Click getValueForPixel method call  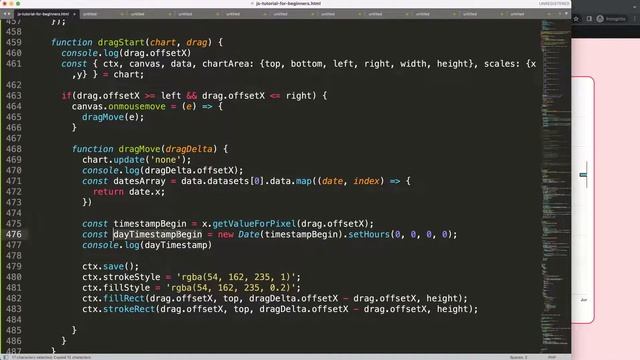(x=254, y=224)
